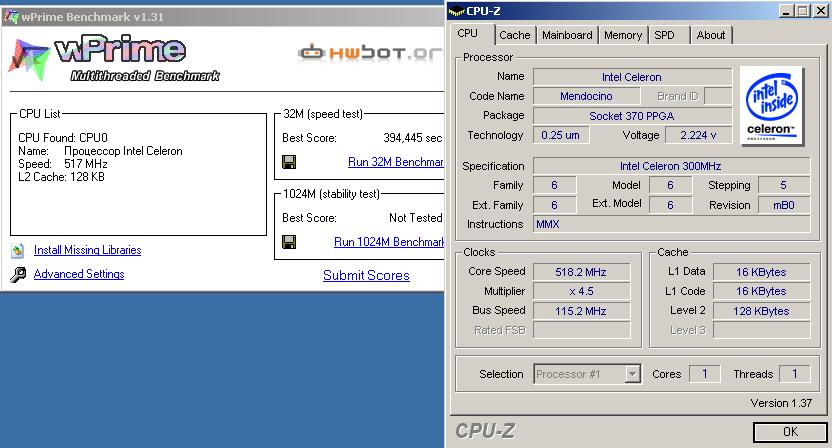Click the Ext. Model value field
Screen dimensions: 832x448
pyautogui.click(x=671, y=205)
